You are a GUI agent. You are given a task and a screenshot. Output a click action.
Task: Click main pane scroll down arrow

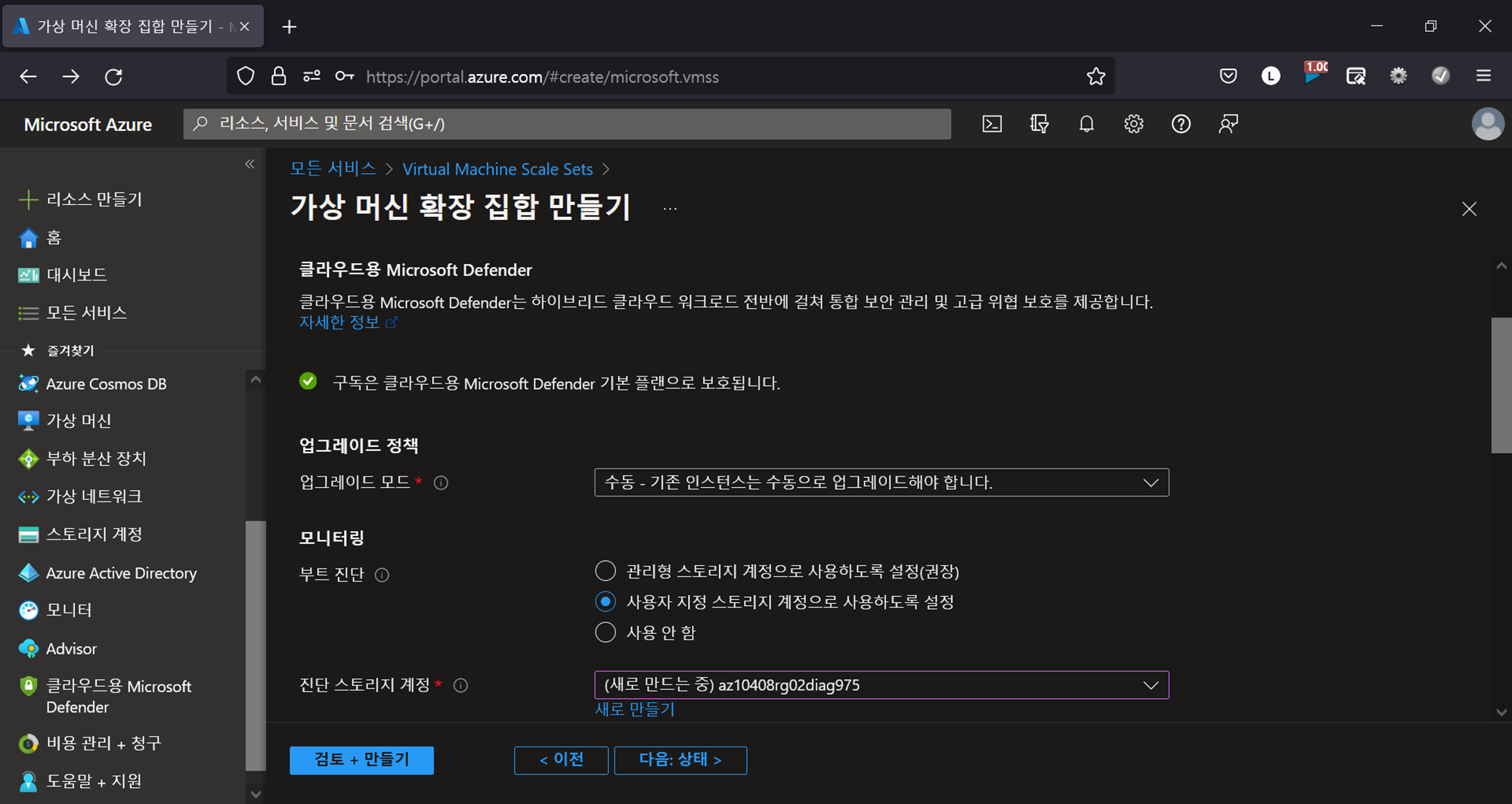(1501, 712)
